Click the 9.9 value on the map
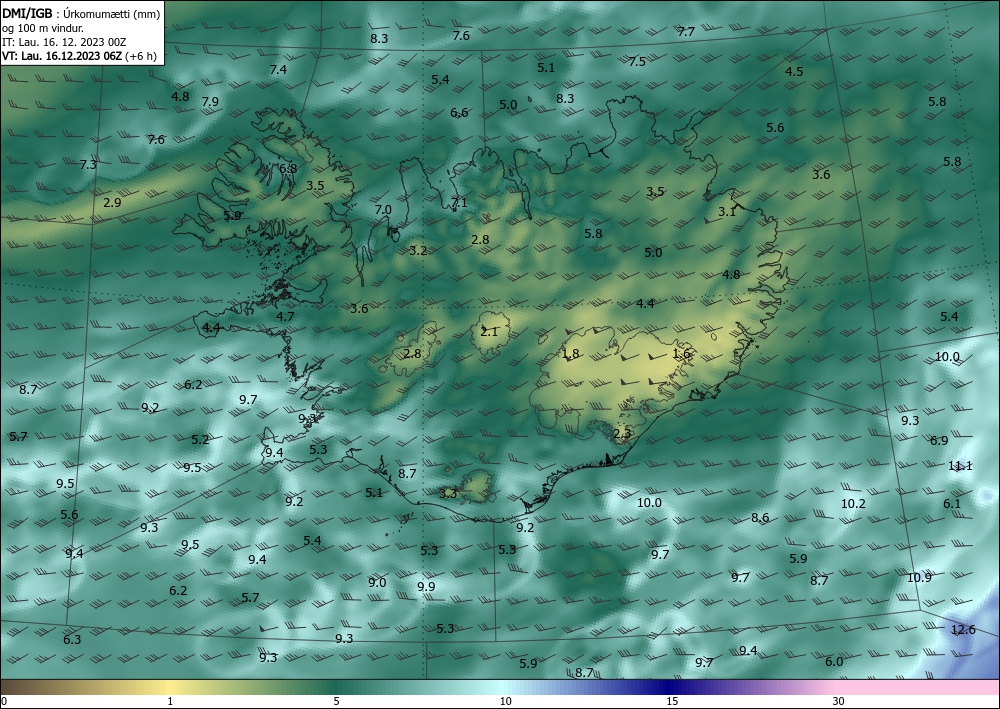The image size is (1000, 709). point(426,587)
